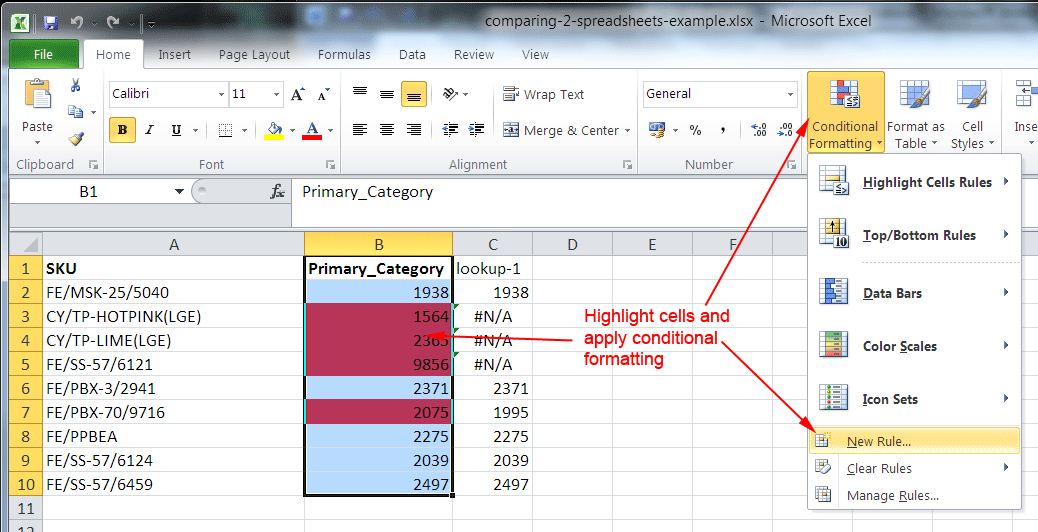
Task: Open the General number format dropdown
Action: pos(789,95)
